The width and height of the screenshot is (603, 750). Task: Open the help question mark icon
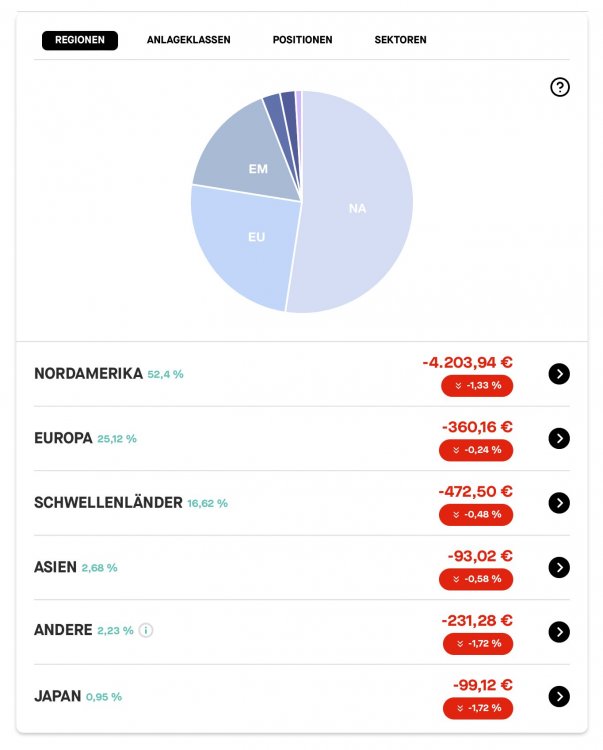(x=560, y=87)
